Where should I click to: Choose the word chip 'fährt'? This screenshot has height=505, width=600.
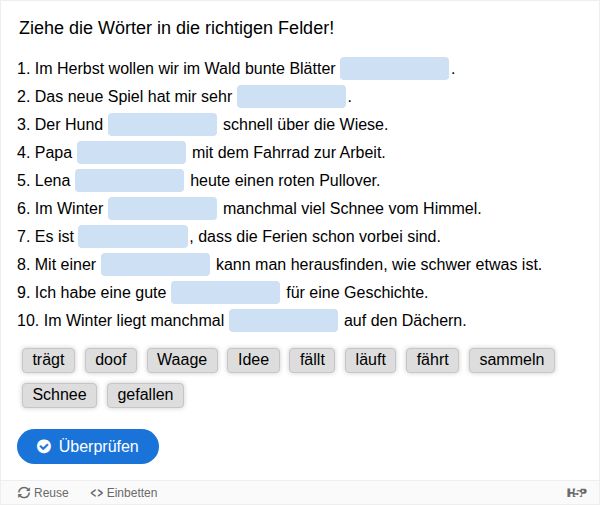click(x=432, y=360)
